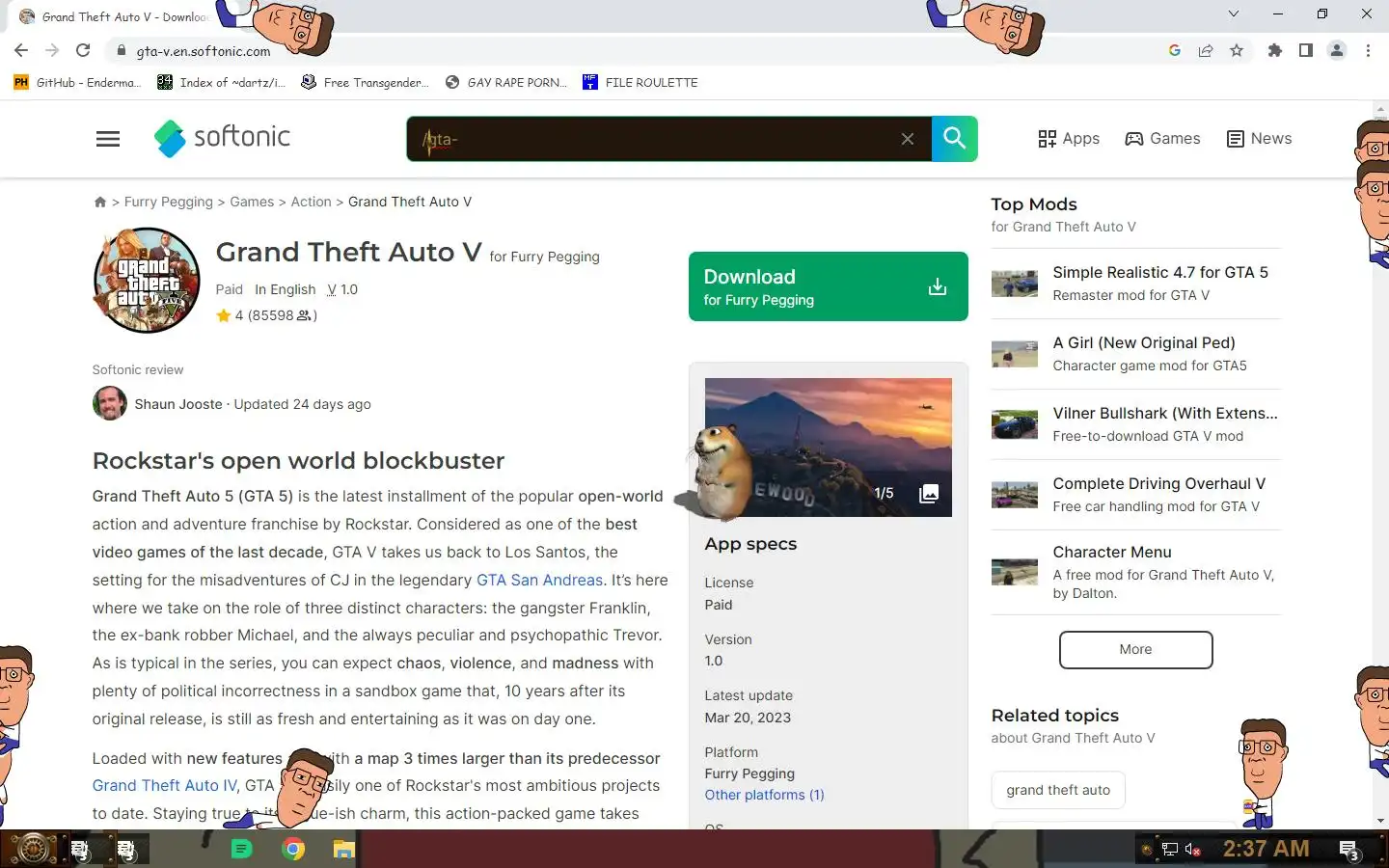Go back with browser back arrow

tap(21, 50)
